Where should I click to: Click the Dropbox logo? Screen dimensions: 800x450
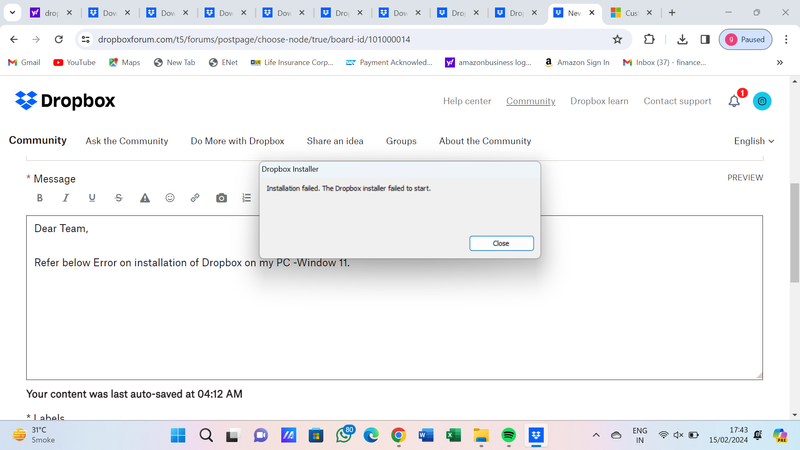(65, 101)
